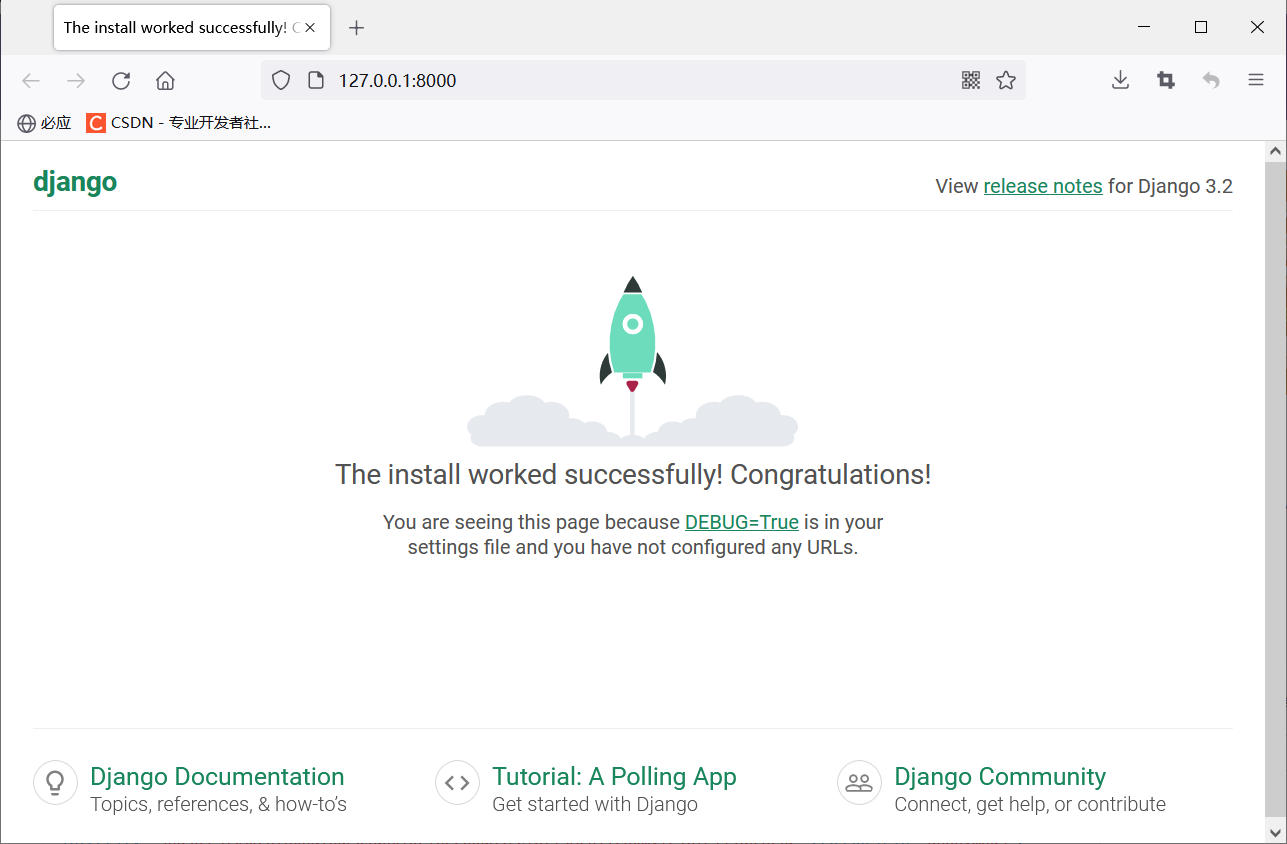Image resolution: width=1287 pixels, height=844 pixels.
Task: Maximize the browser window
Action: [x=1201, y=28]
